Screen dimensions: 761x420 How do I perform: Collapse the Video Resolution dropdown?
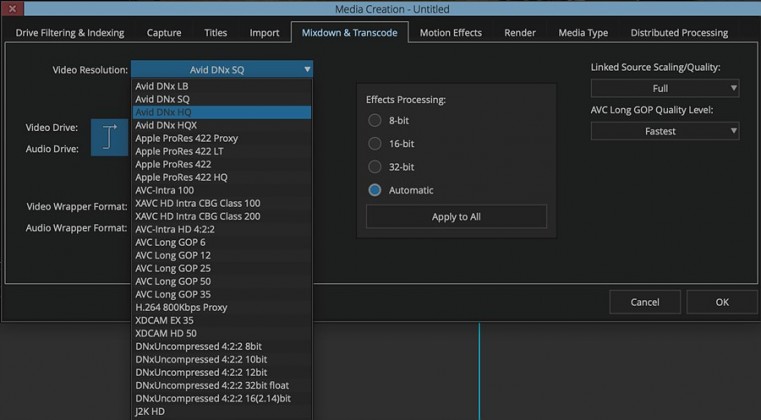pos(223,70)
